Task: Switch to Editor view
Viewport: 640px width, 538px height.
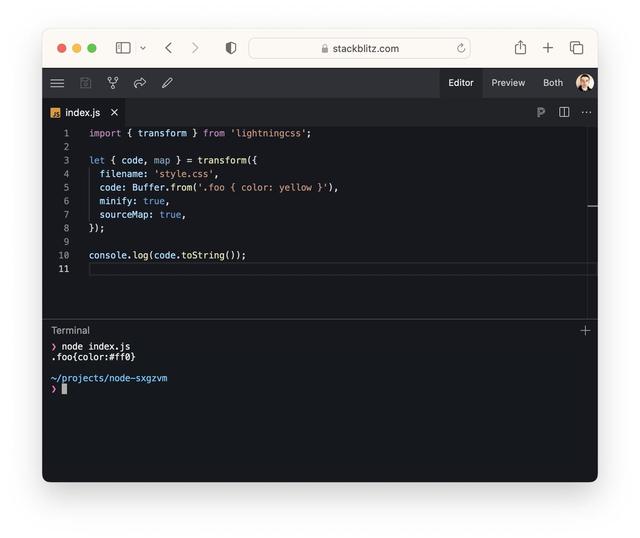Action: 461,83
